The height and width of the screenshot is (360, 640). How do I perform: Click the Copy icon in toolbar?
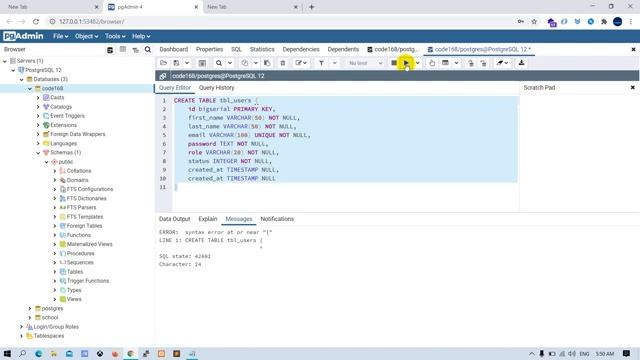(x=244, y=63)
